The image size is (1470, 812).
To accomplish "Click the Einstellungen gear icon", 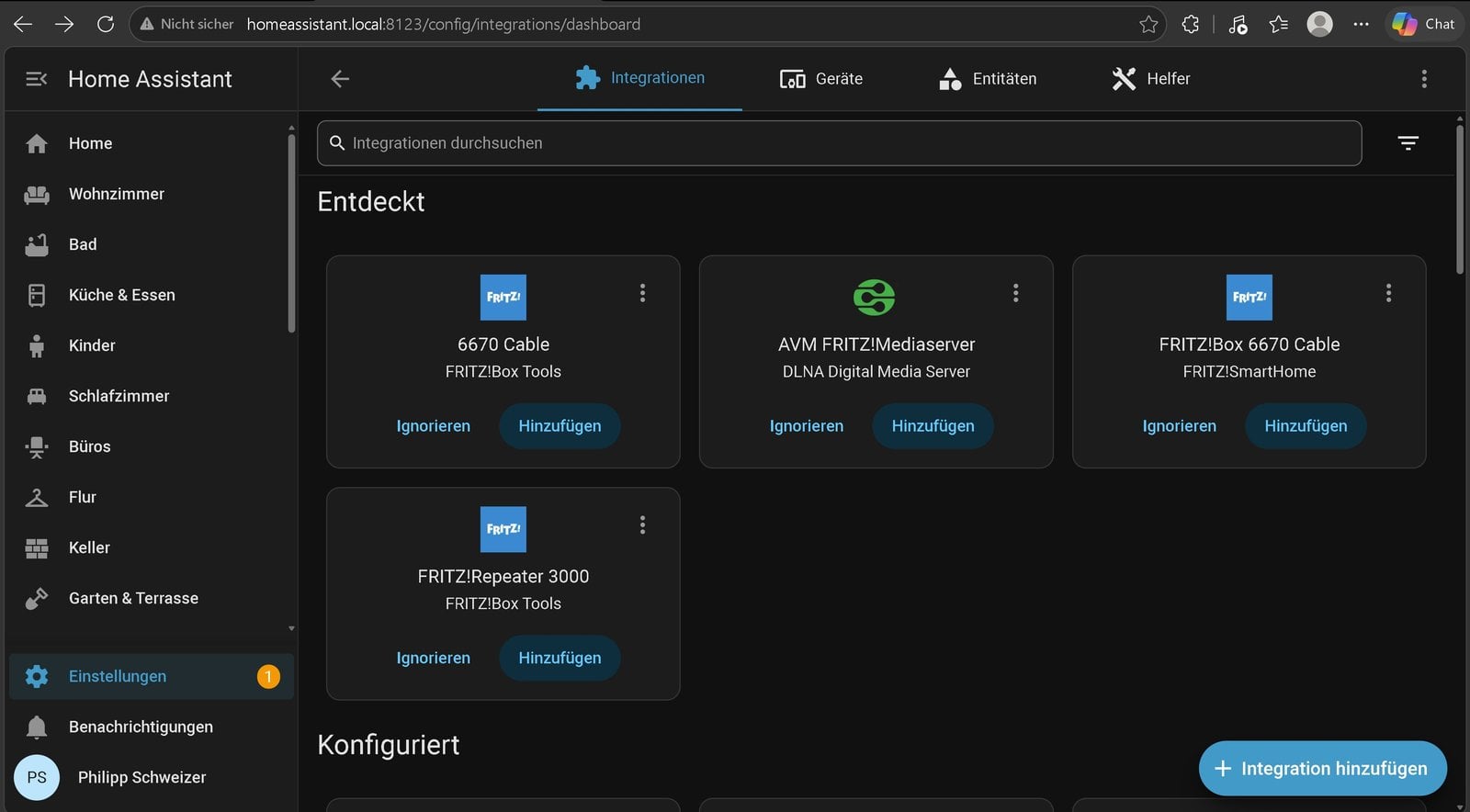I will [37, 676].
